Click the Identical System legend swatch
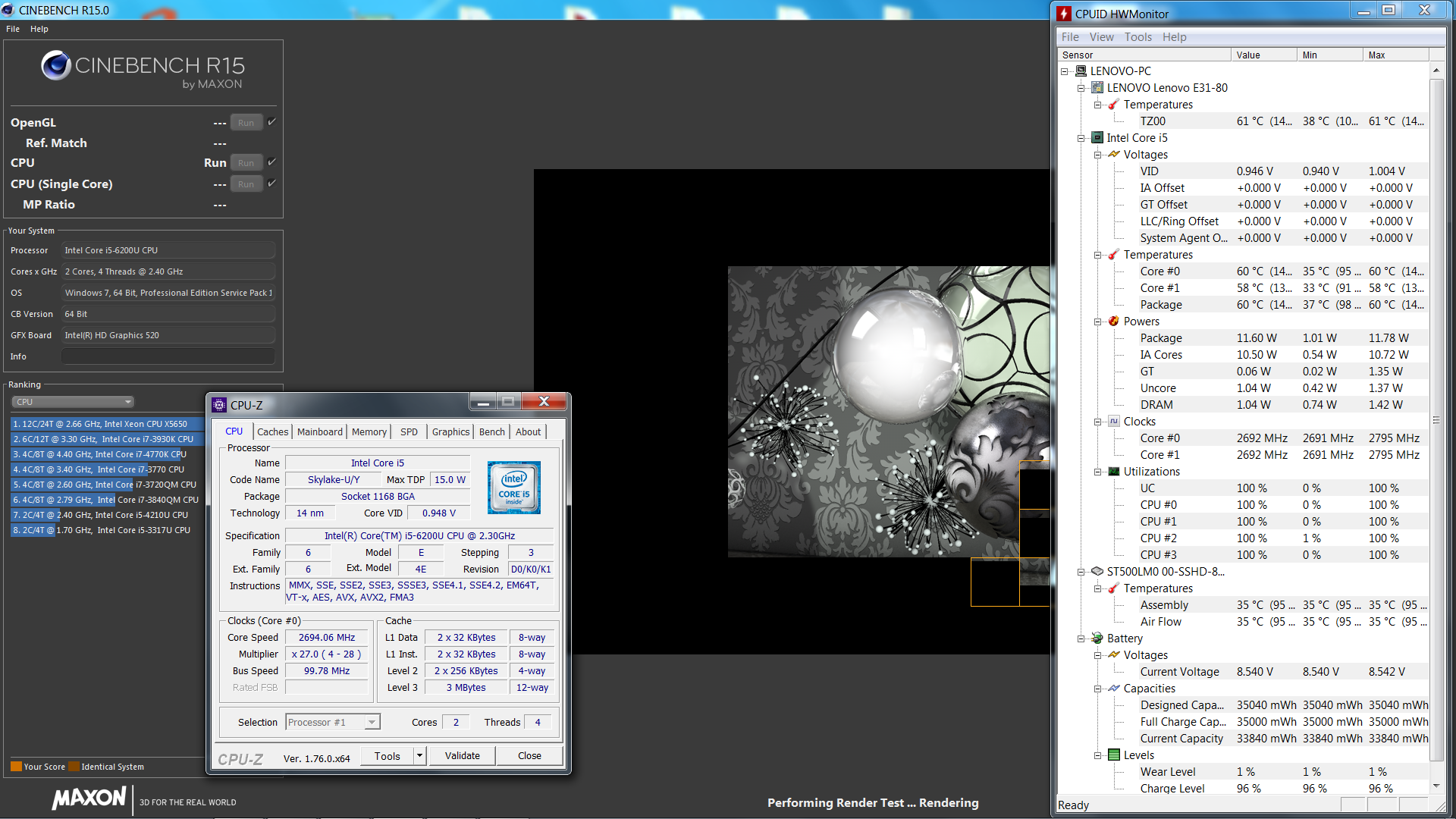 74,767
